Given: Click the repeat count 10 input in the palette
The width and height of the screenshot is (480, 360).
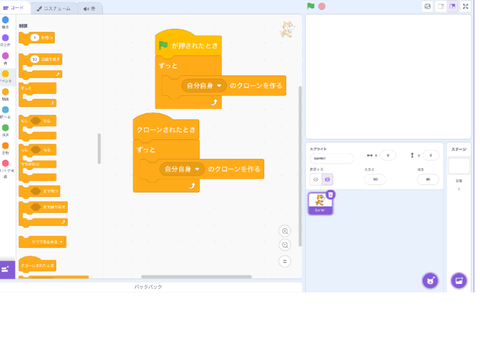Looking at the screenshot, I should 35,59.
